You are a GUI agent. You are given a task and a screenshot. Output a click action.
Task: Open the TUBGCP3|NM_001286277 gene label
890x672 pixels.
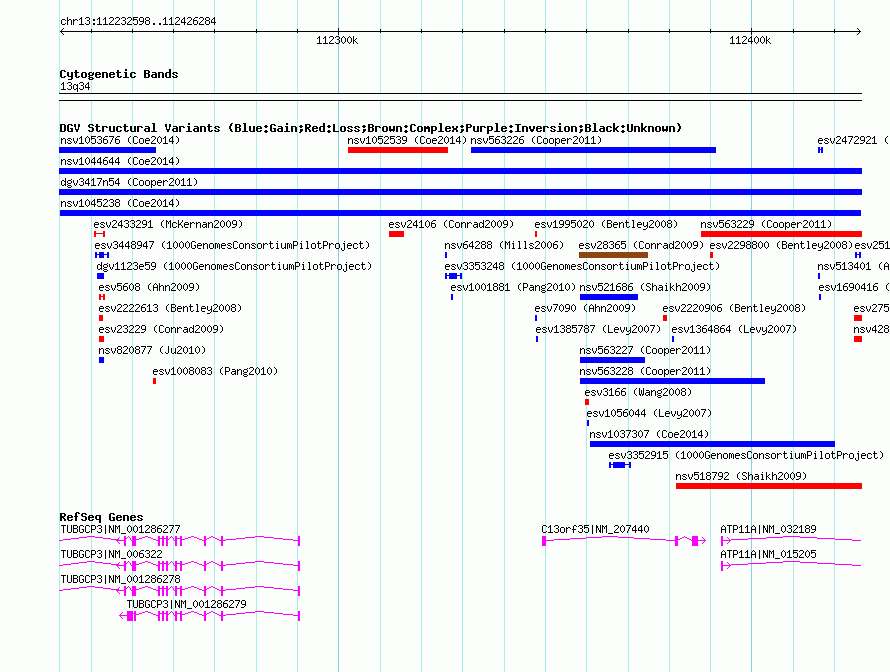120,529
